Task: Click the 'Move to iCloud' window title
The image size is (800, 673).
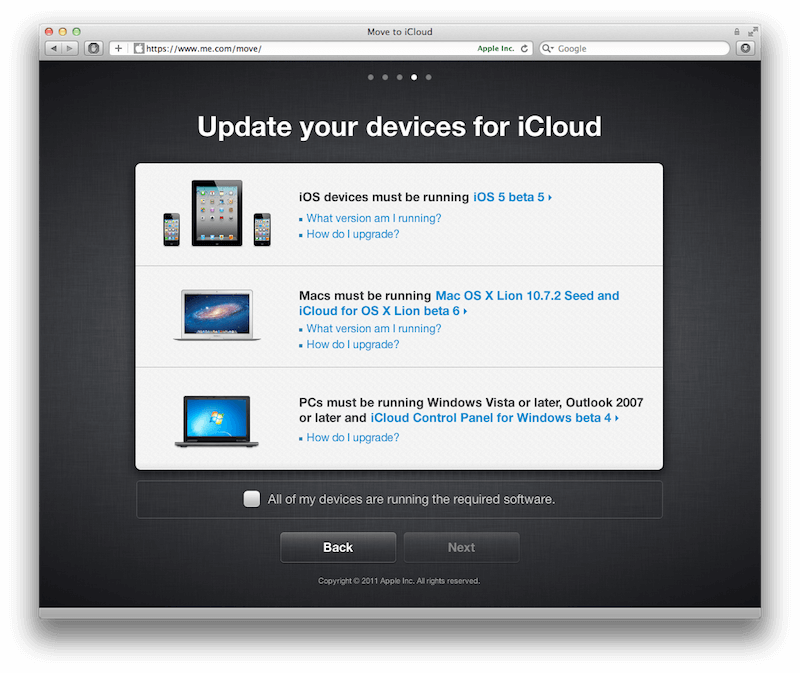Action: (x=399, y=32)
